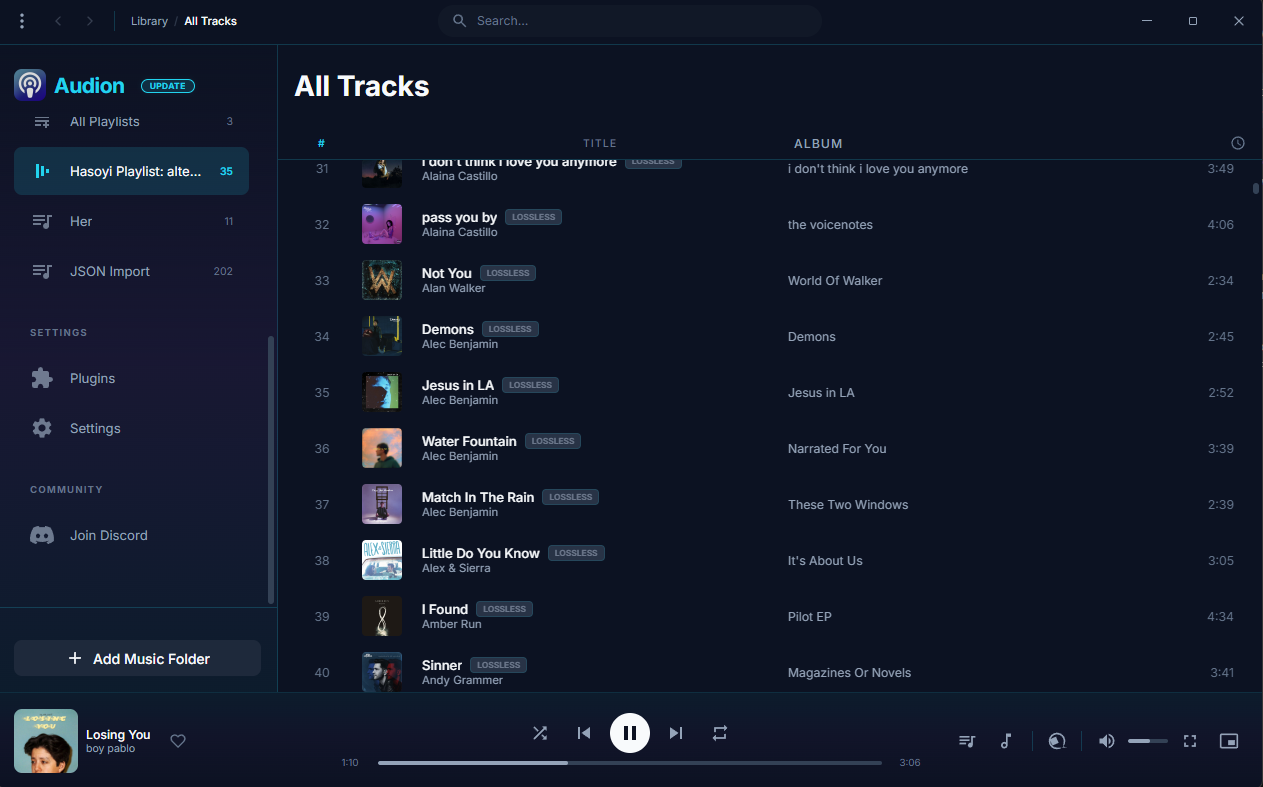Sort by duration using the clock icon

point(1237,143)
